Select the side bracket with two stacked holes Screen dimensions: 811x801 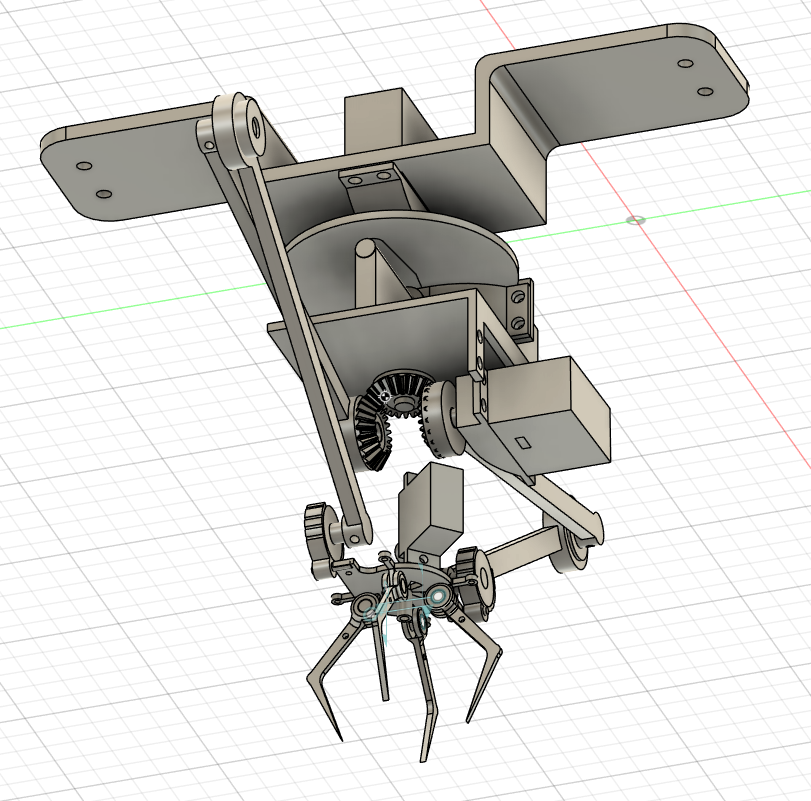pos(520,311)
